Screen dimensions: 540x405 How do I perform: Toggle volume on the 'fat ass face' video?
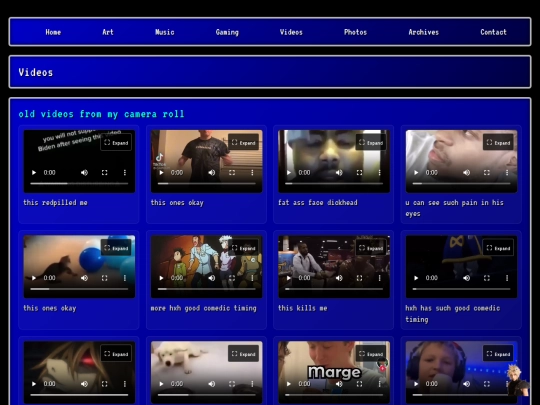pyautogui.click(x=339, y=173)
